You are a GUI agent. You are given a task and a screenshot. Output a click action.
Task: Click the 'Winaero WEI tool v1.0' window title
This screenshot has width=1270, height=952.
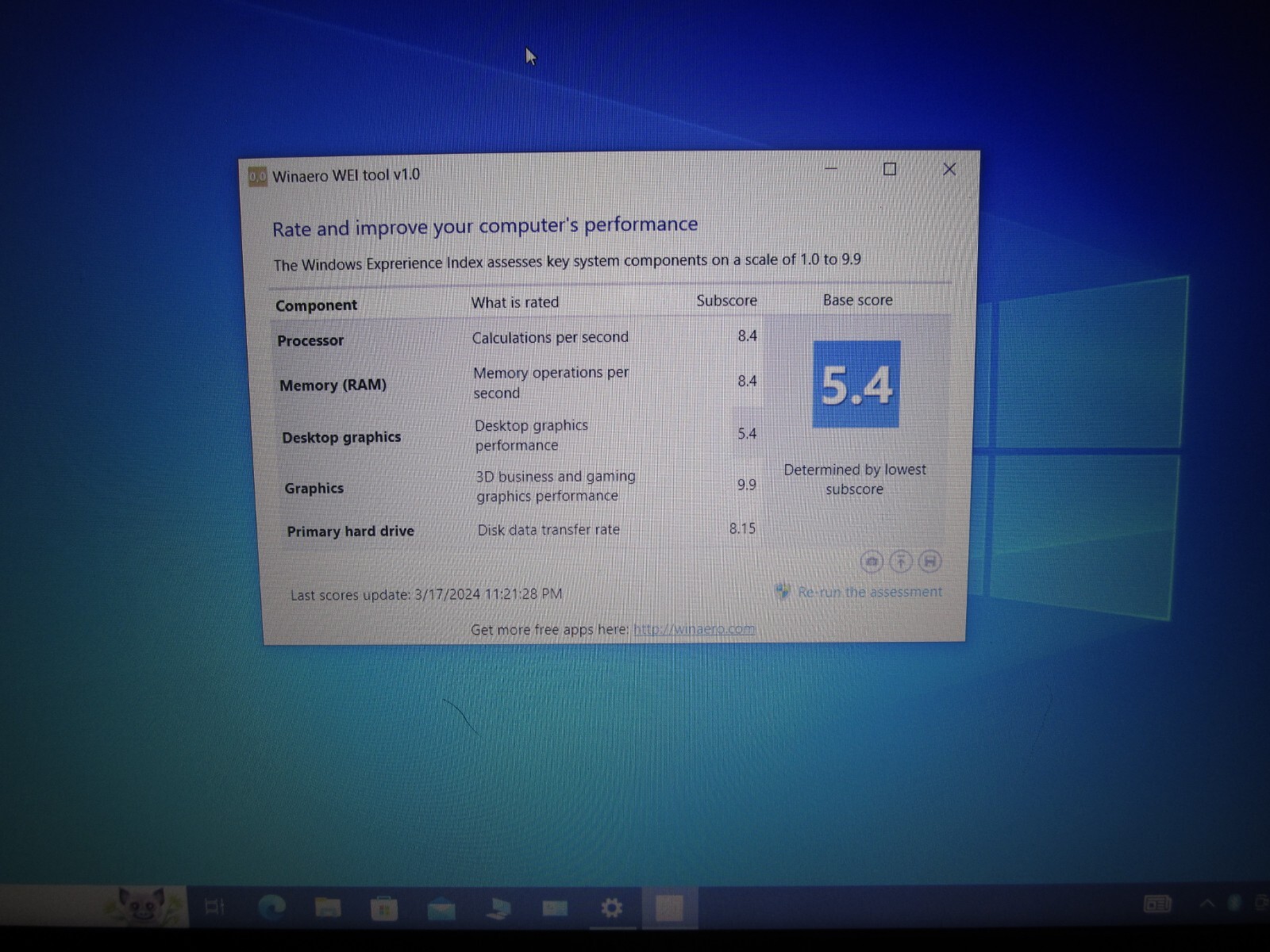346,175
